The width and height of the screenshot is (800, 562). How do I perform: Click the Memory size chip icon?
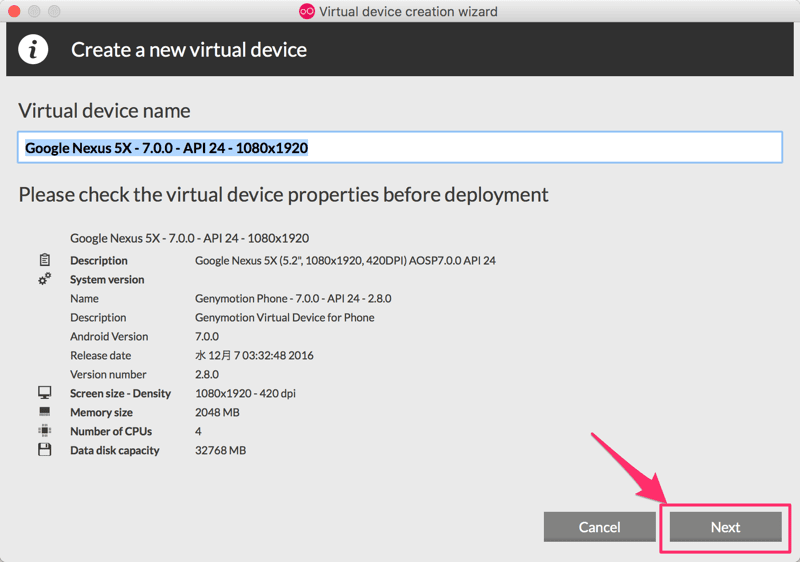[x=45, y=412]
